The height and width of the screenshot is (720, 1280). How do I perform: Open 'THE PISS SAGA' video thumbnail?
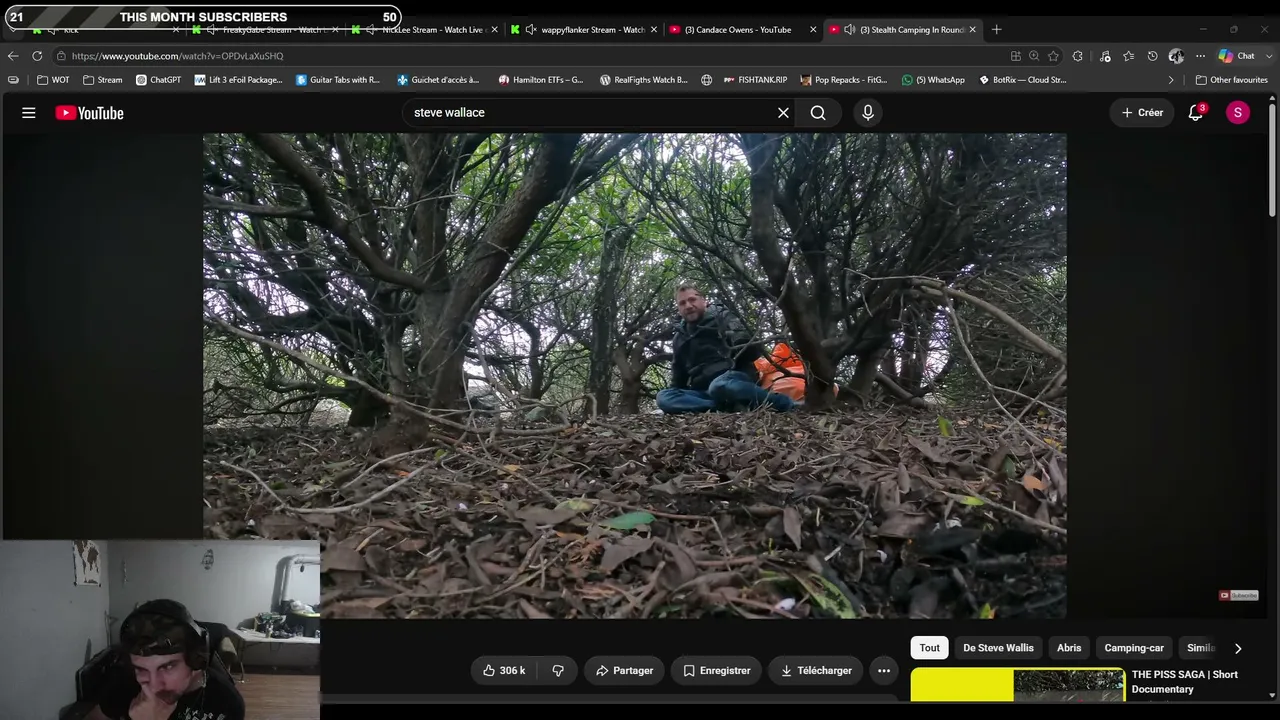click(x=1018, y=686)
